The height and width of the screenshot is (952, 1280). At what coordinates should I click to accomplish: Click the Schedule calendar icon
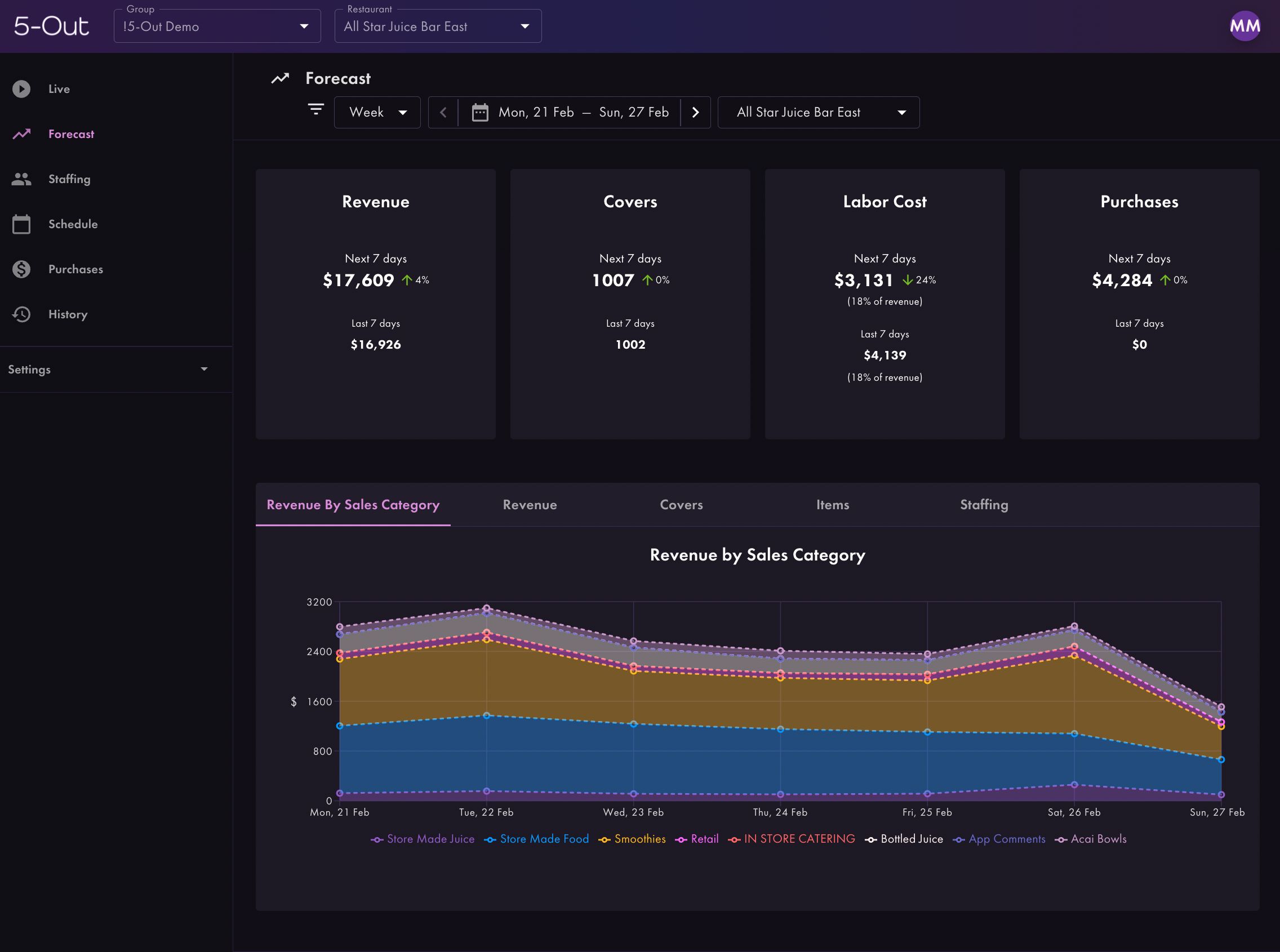click(21, 224)
